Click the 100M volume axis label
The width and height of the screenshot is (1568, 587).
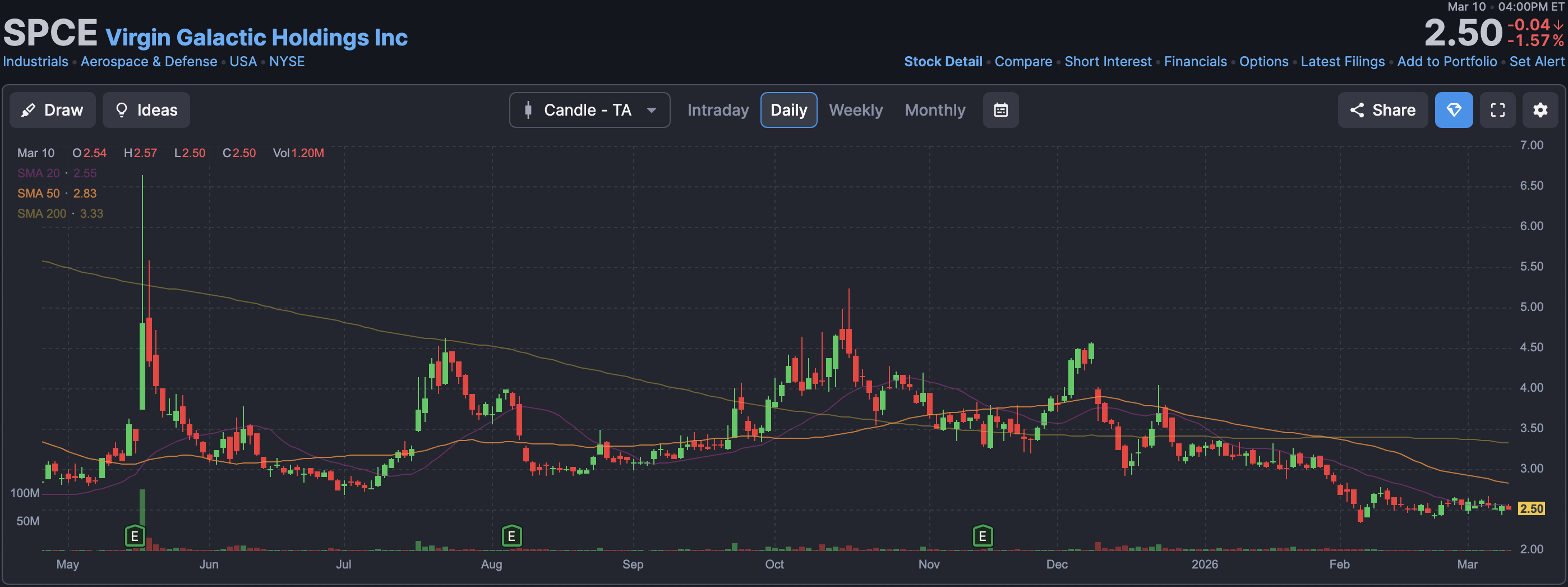tap(25, 493)
